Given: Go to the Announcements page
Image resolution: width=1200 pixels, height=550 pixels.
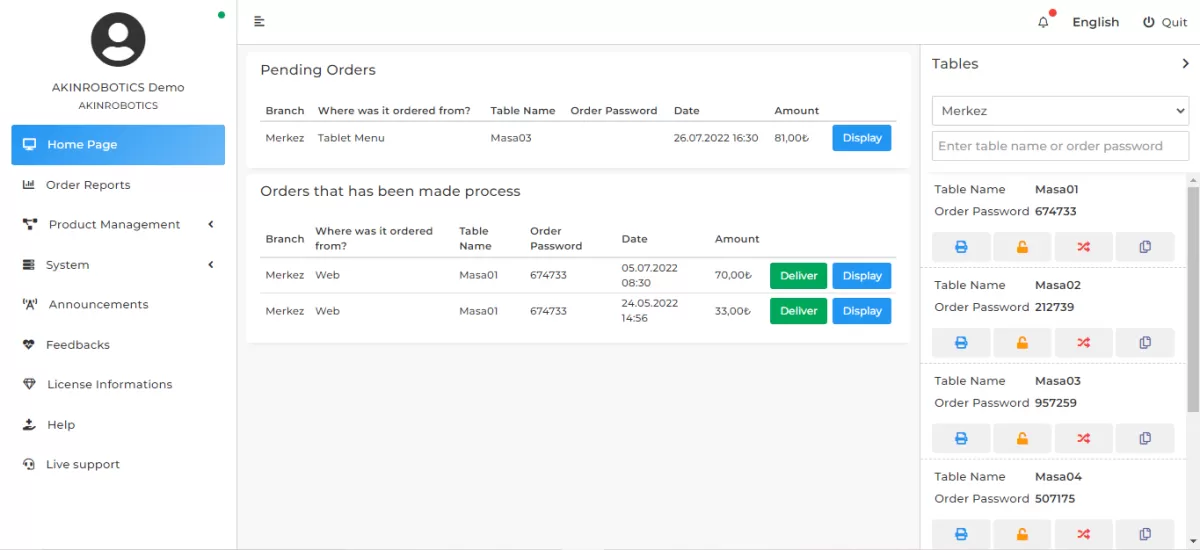Looking at the screenshot, I should pyautogui.click(x=98, y=305).
